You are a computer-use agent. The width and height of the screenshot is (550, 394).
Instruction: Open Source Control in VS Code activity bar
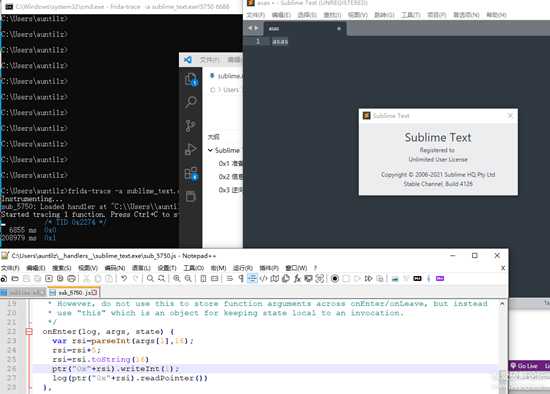191,126
